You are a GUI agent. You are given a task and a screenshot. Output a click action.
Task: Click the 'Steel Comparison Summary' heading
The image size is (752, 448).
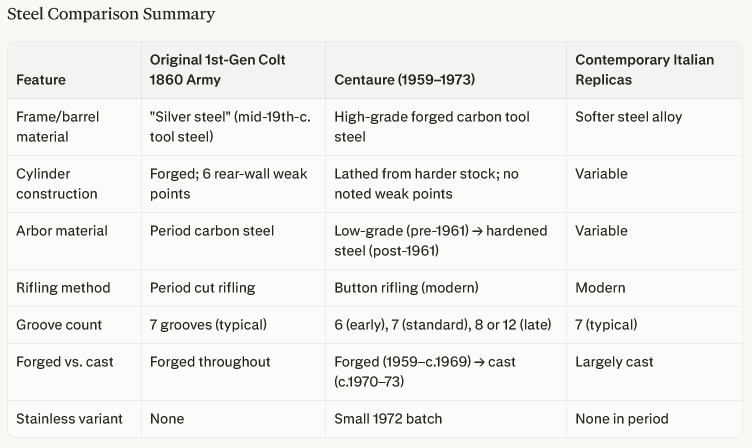[x=111, y=14]
